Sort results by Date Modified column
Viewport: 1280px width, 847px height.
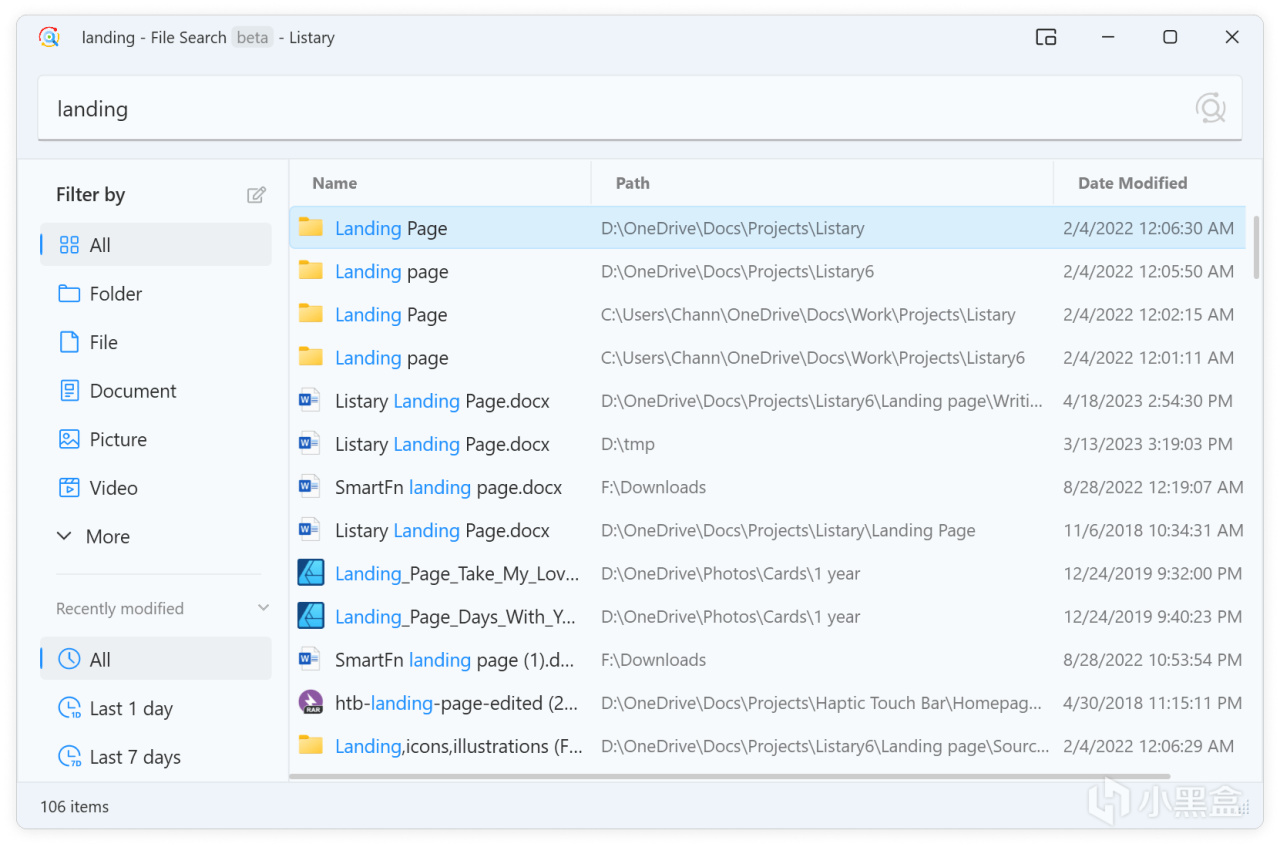pyautogui.click(x=1132, y=183)
